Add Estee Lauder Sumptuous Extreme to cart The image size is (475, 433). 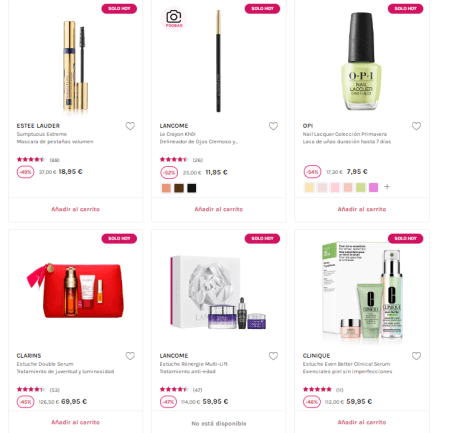[x=75, y=209]
